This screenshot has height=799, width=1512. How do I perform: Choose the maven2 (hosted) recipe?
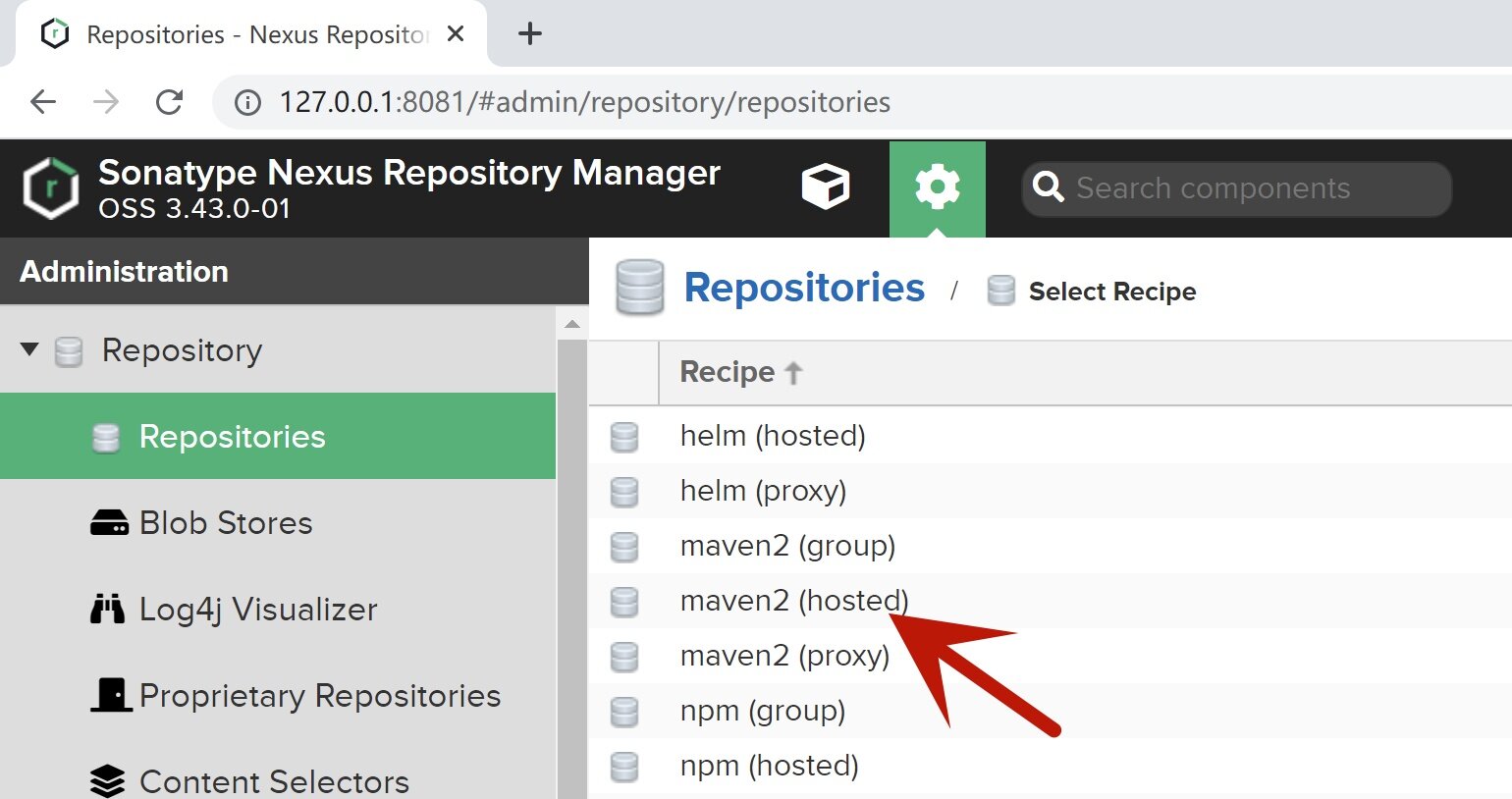793,601
